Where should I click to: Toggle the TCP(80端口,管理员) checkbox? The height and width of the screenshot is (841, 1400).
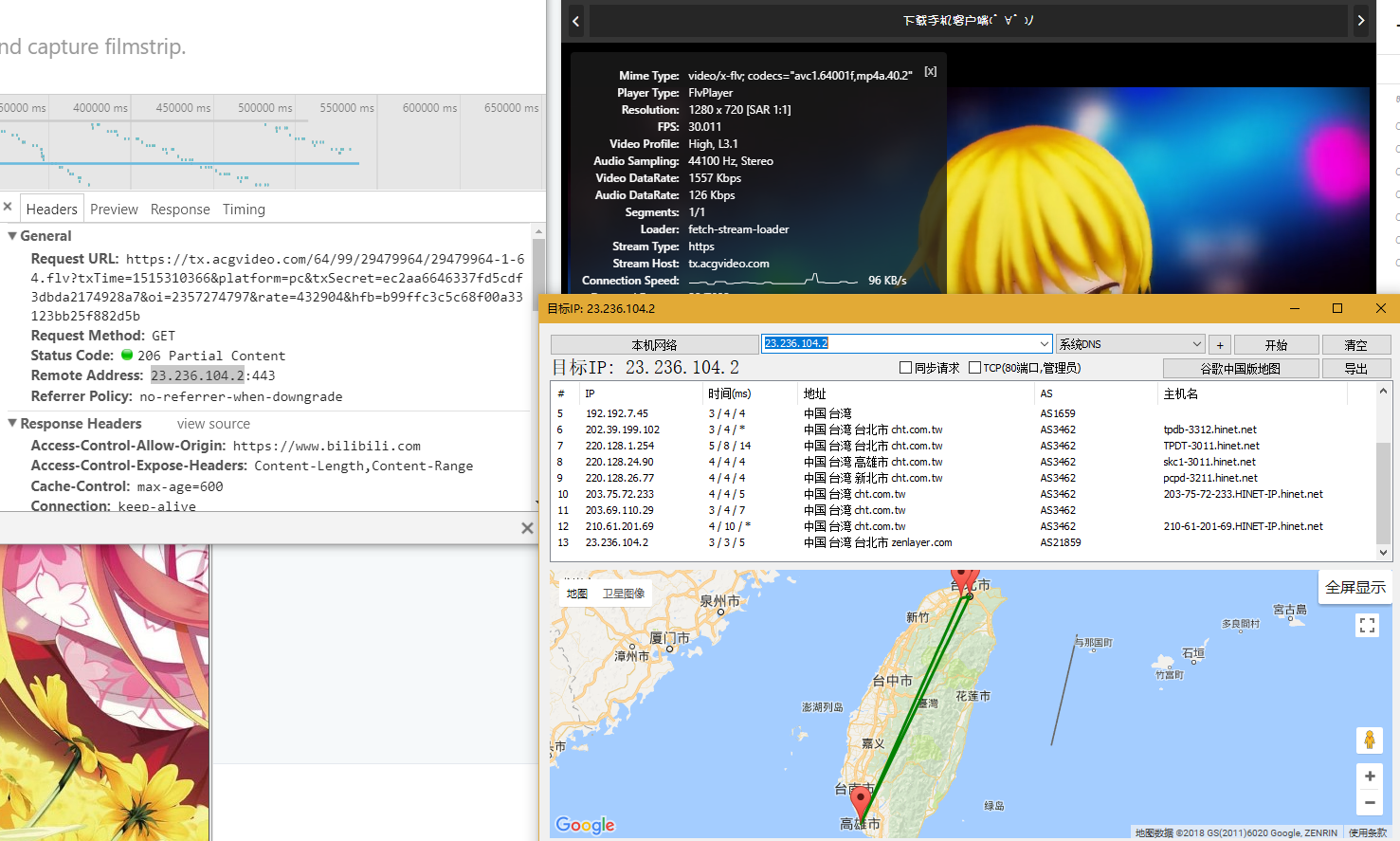pyautogui.click(x=974, y=368)
